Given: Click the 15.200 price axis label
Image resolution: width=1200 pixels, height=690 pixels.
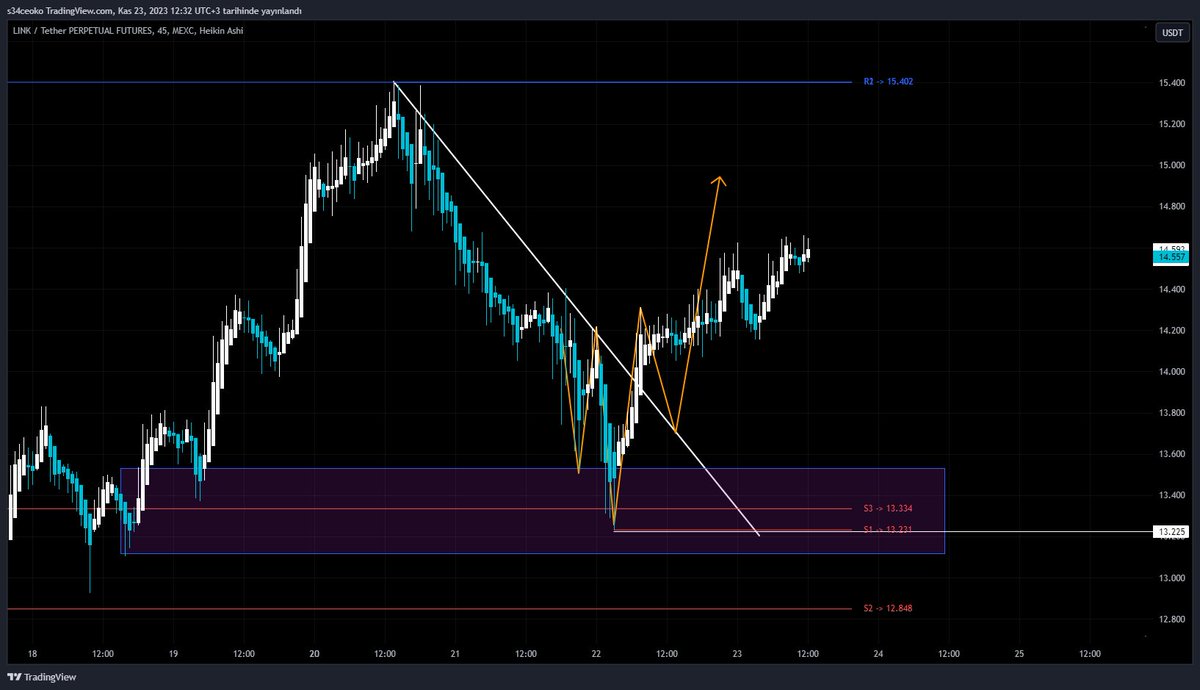Looking at the screenshot, I should tap(1171, 124).
